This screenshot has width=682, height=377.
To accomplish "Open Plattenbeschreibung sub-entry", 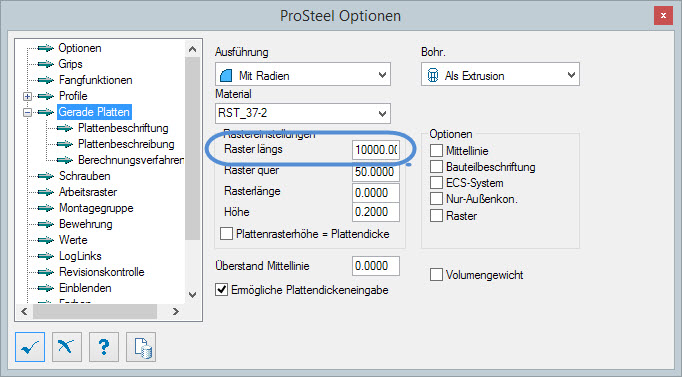I will [126, 144].
